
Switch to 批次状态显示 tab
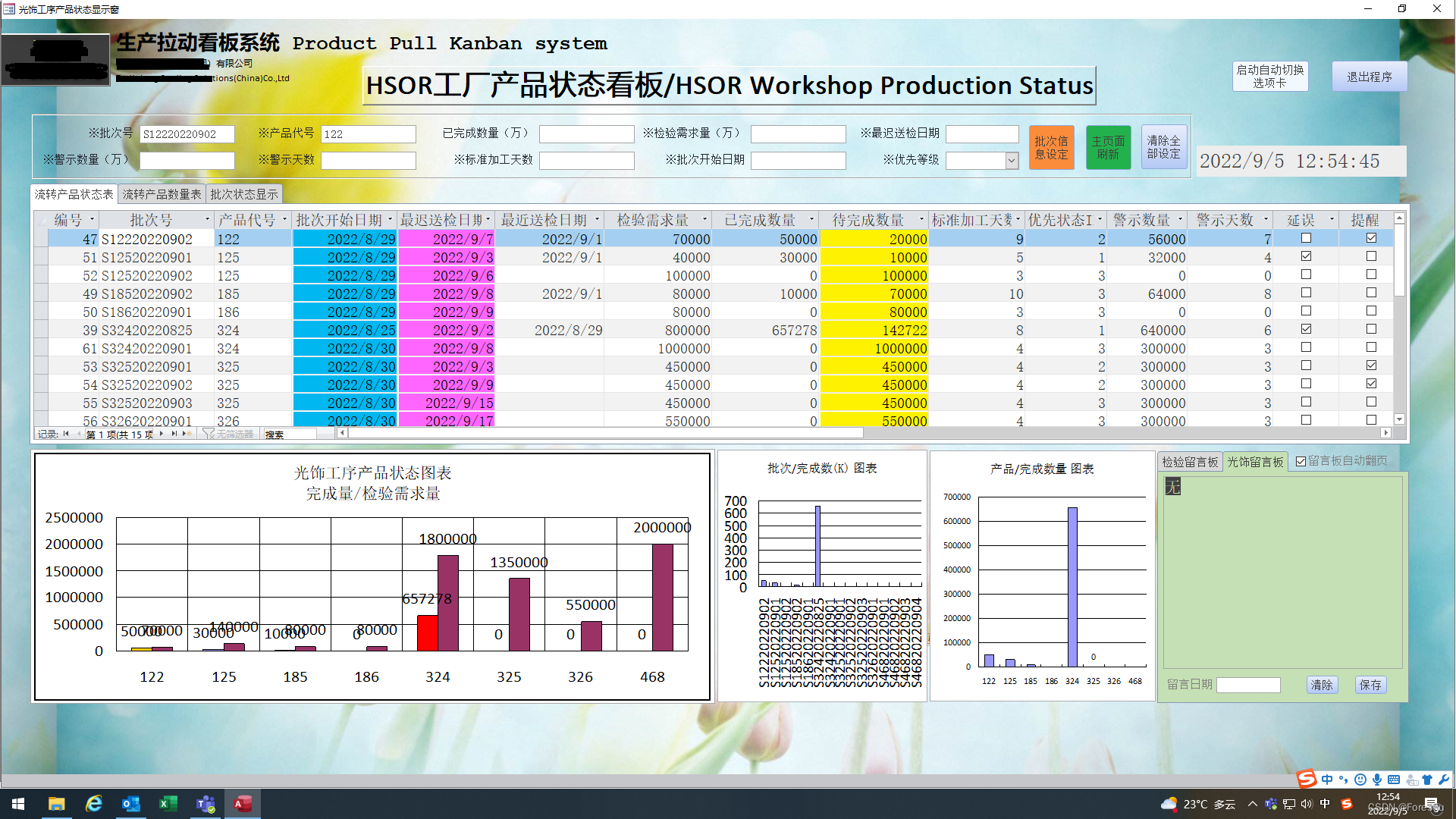[243, 194]
